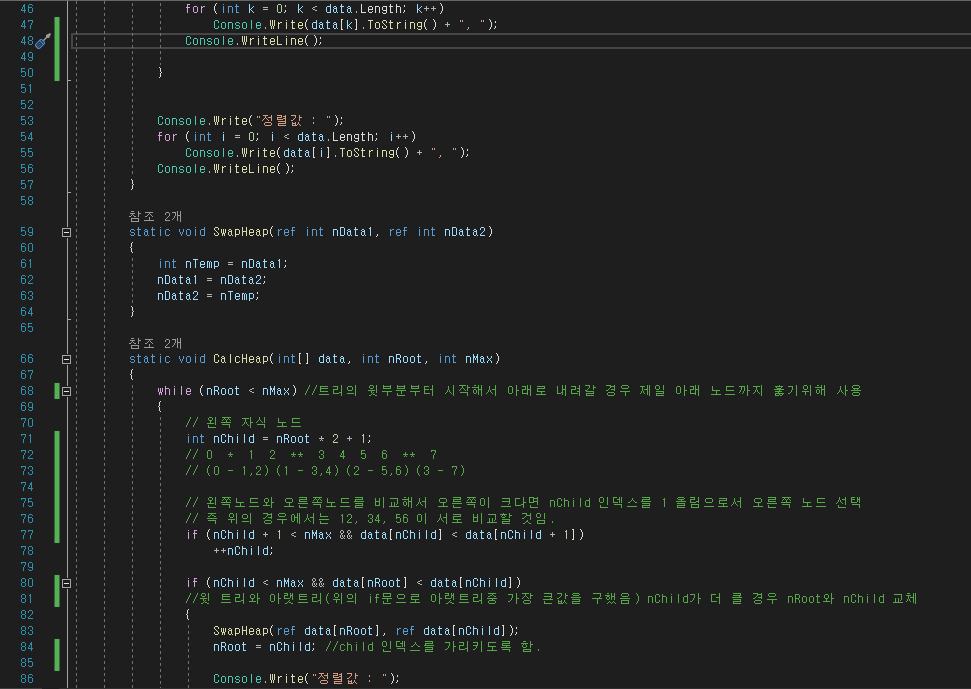Click the 'for (int i = 0' loop on line 54
The width and height of the screenshot is (971, 689).
click(287, 137)
